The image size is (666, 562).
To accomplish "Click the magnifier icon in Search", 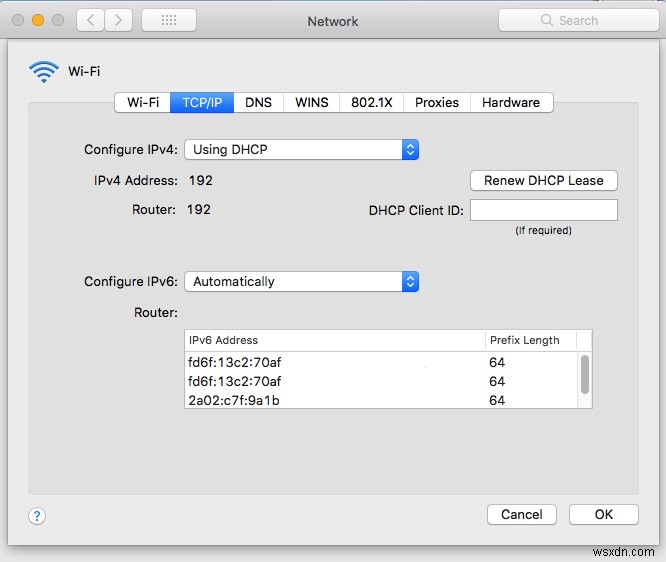I will tap(547, 20).
